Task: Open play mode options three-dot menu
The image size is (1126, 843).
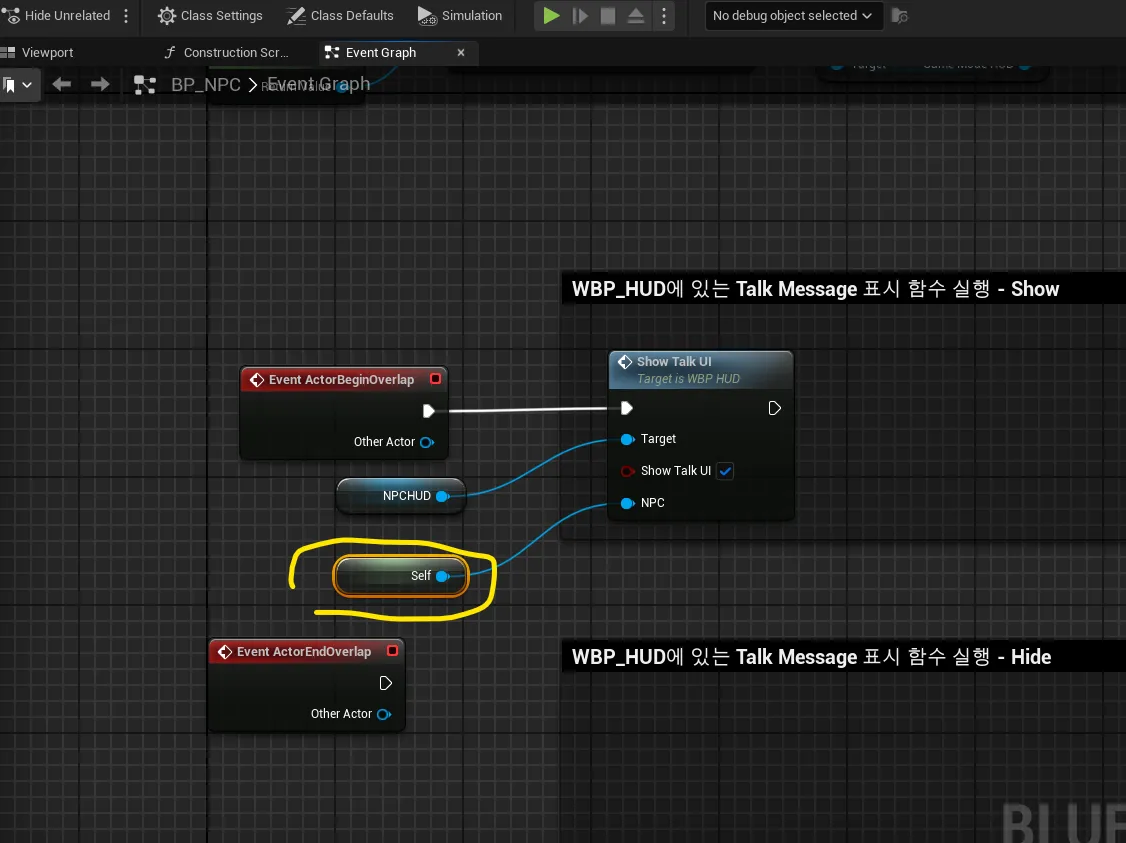Action: [x=664, y=16]
